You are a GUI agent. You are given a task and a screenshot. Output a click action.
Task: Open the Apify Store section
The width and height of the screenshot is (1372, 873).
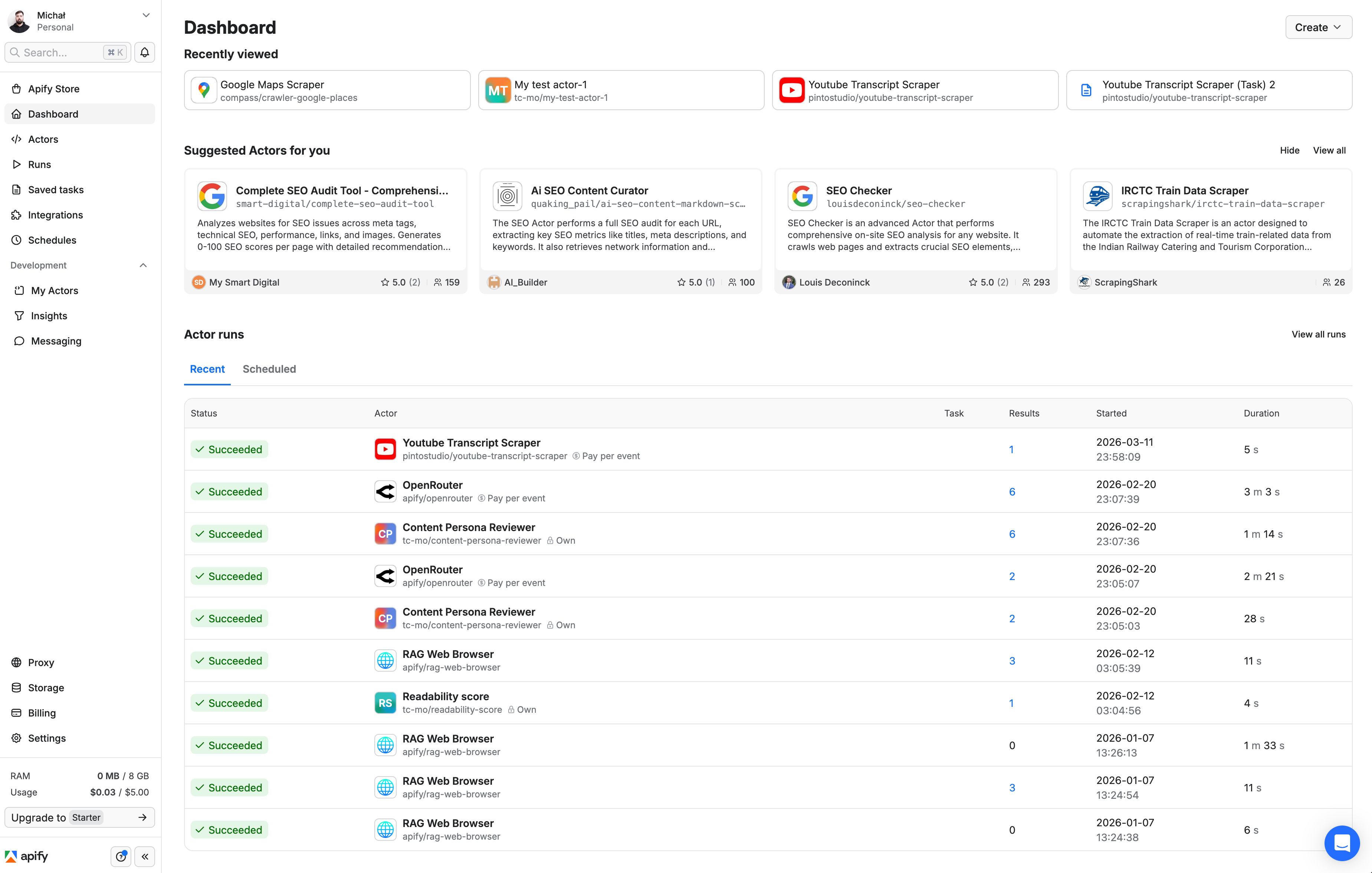tap(54, 89)
